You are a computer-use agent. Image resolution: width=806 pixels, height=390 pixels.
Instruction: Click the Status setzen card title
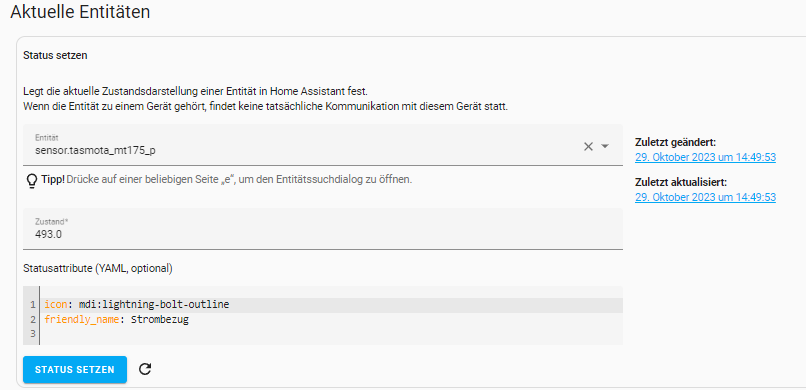pyautogui.click(x=55, y=55)
